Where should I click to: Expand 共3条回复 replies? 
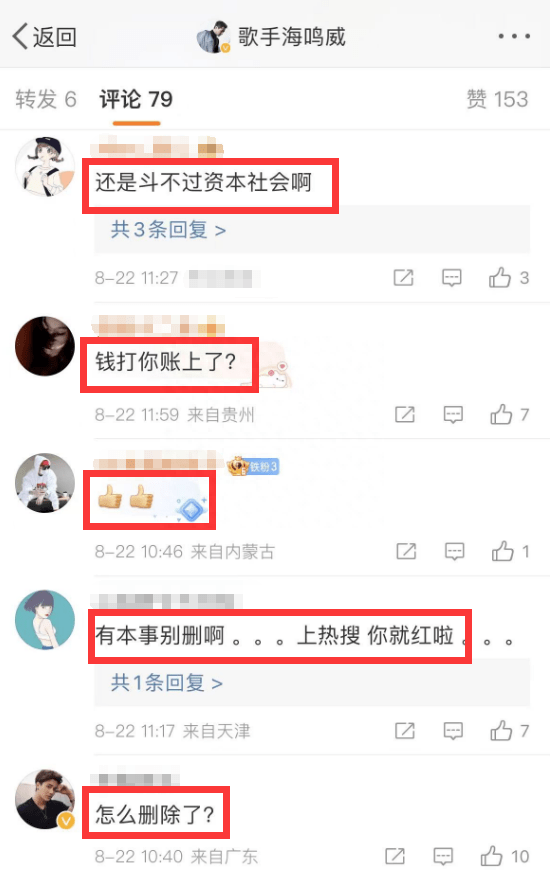pos(168,229)
